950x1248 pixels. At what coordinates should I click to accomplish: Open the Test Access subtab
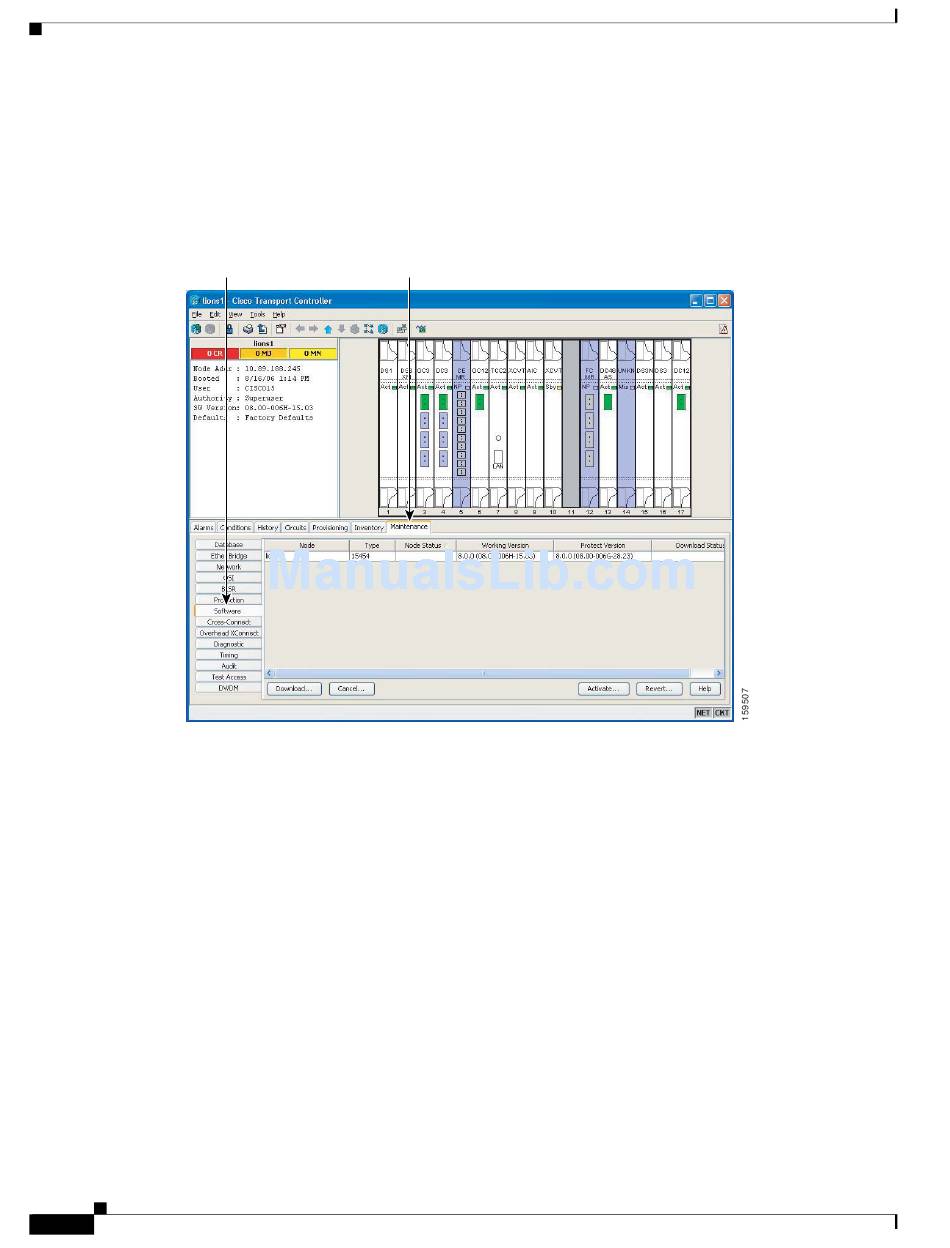click(x=228, y=677)
